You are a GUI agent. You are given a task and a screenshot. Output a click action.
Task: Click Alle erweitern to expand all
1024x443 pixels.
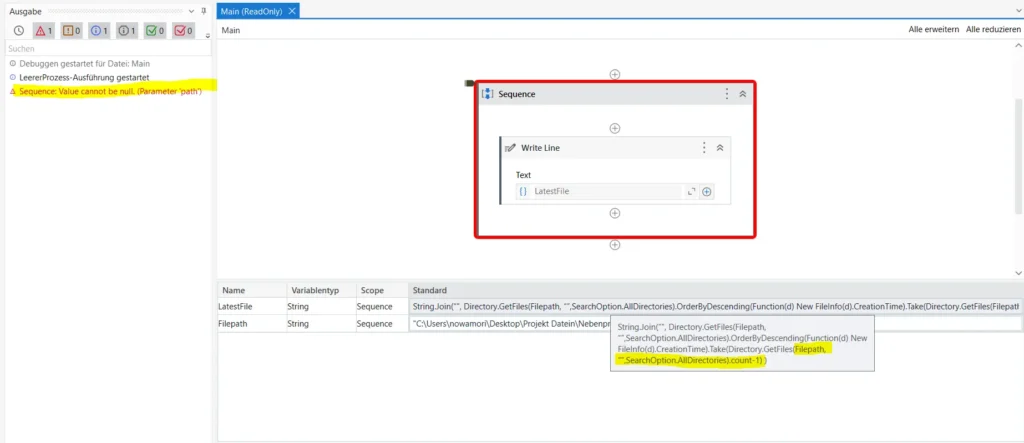(x=934, y=29)
